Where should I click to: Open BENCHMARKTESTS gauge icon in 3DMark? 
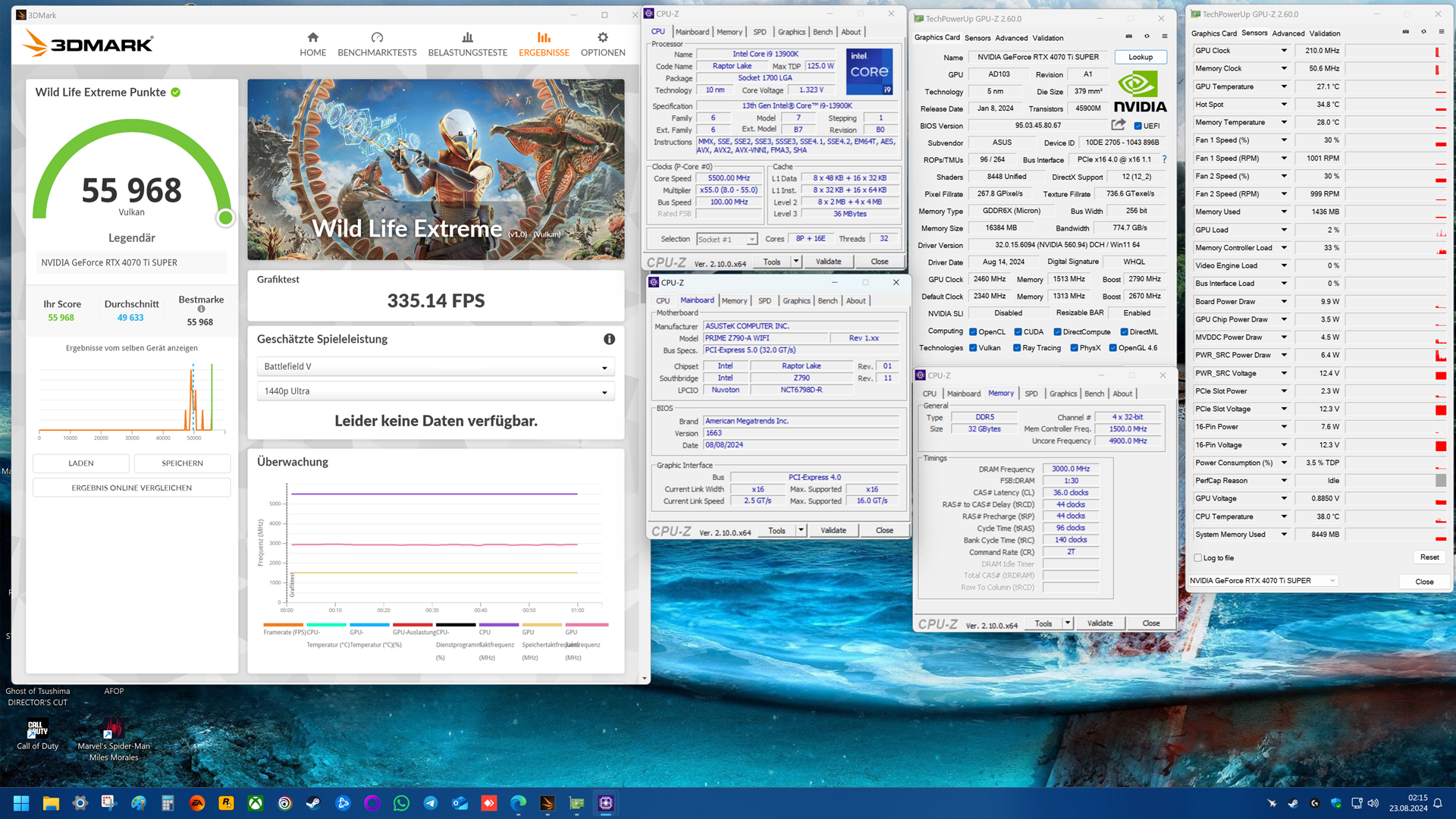pos(377,37)
